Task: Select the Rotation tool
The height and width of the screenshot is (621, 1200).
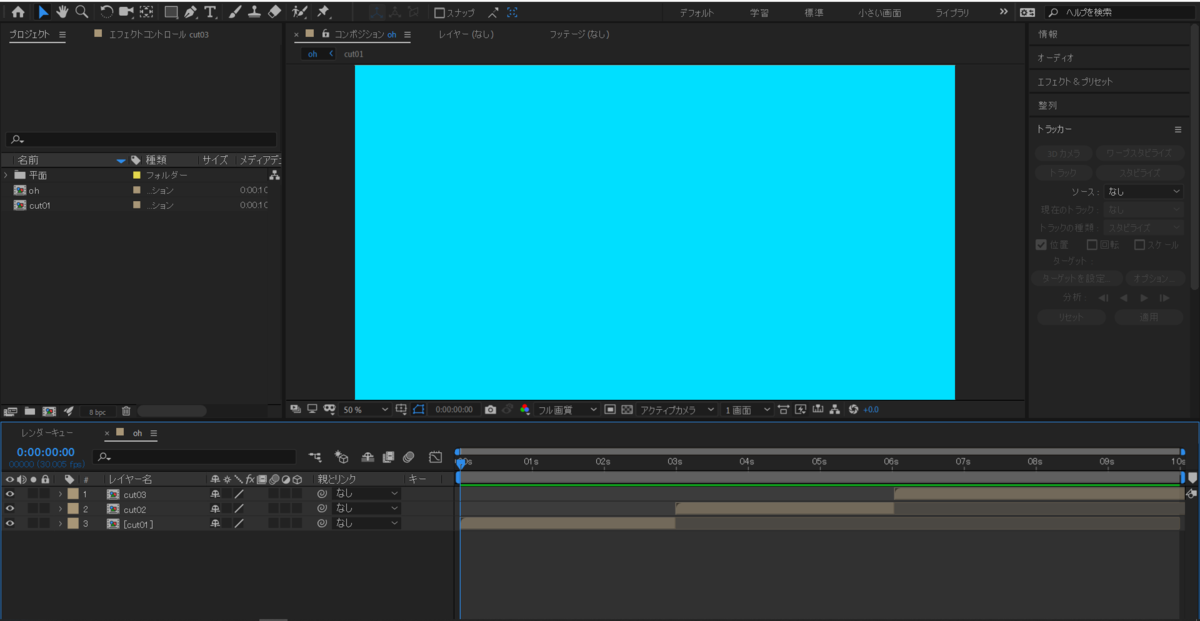Action: pyautogui.click(x=106, y=13)
